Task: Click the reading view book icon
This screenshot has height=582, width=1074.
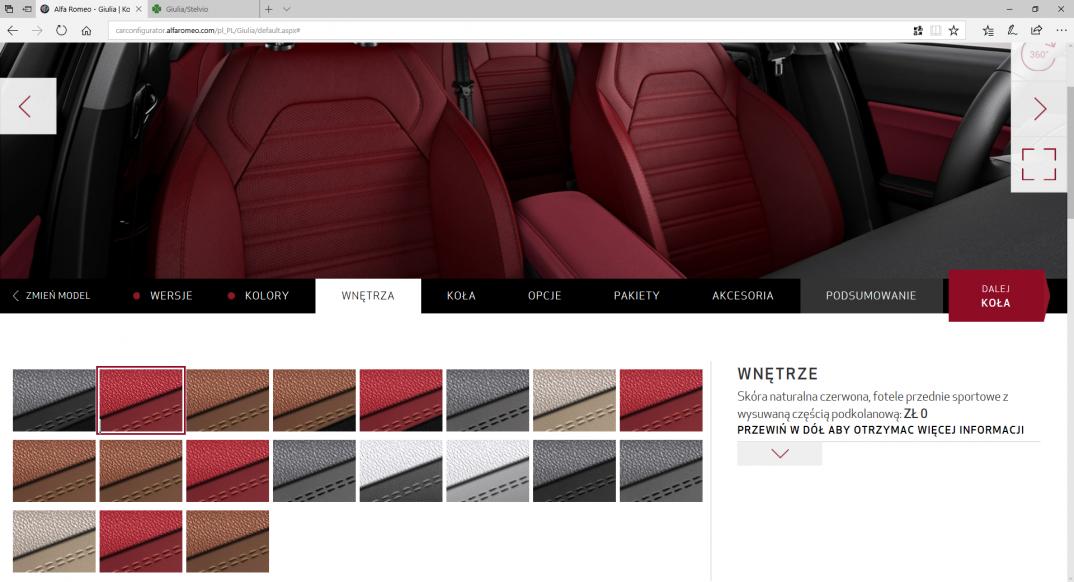Action: click(936, 30)
